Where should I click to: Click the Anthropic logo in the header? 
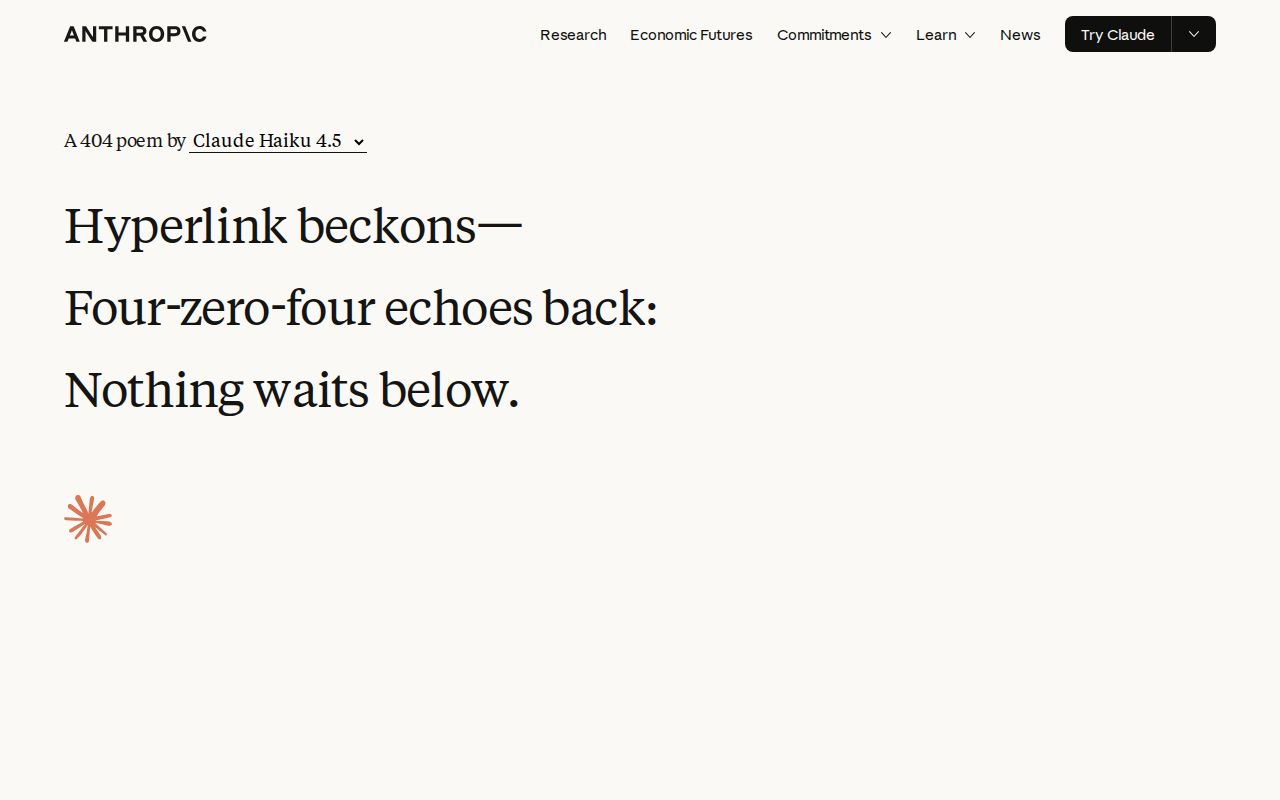(x=135, y=34)
